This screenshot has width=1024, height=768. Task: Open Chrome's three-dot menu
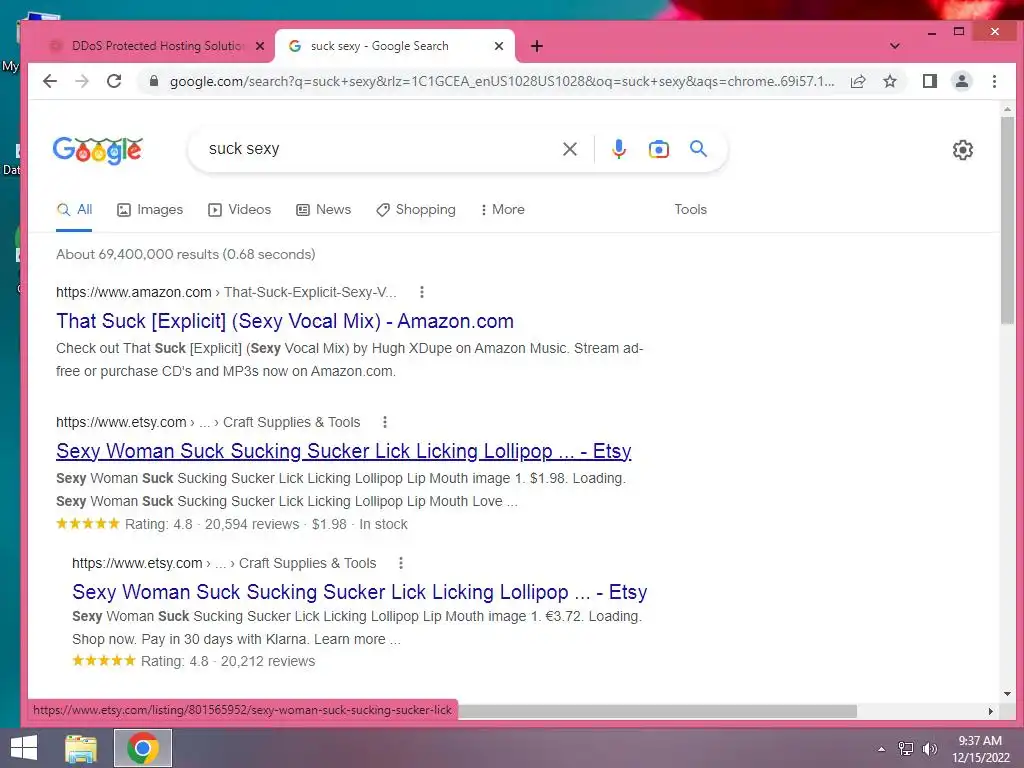(994, 81)
